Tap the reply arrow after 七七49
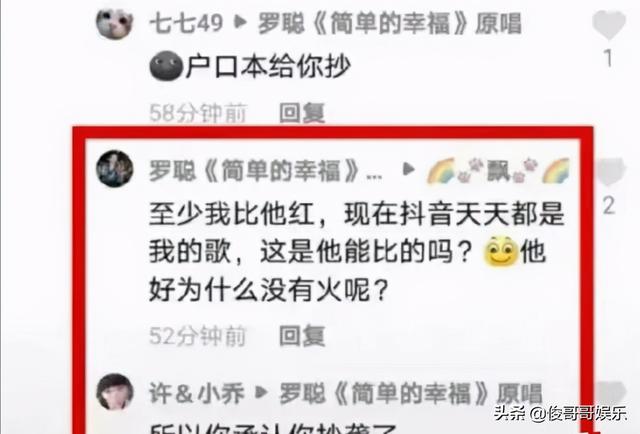 pos(240,22)
